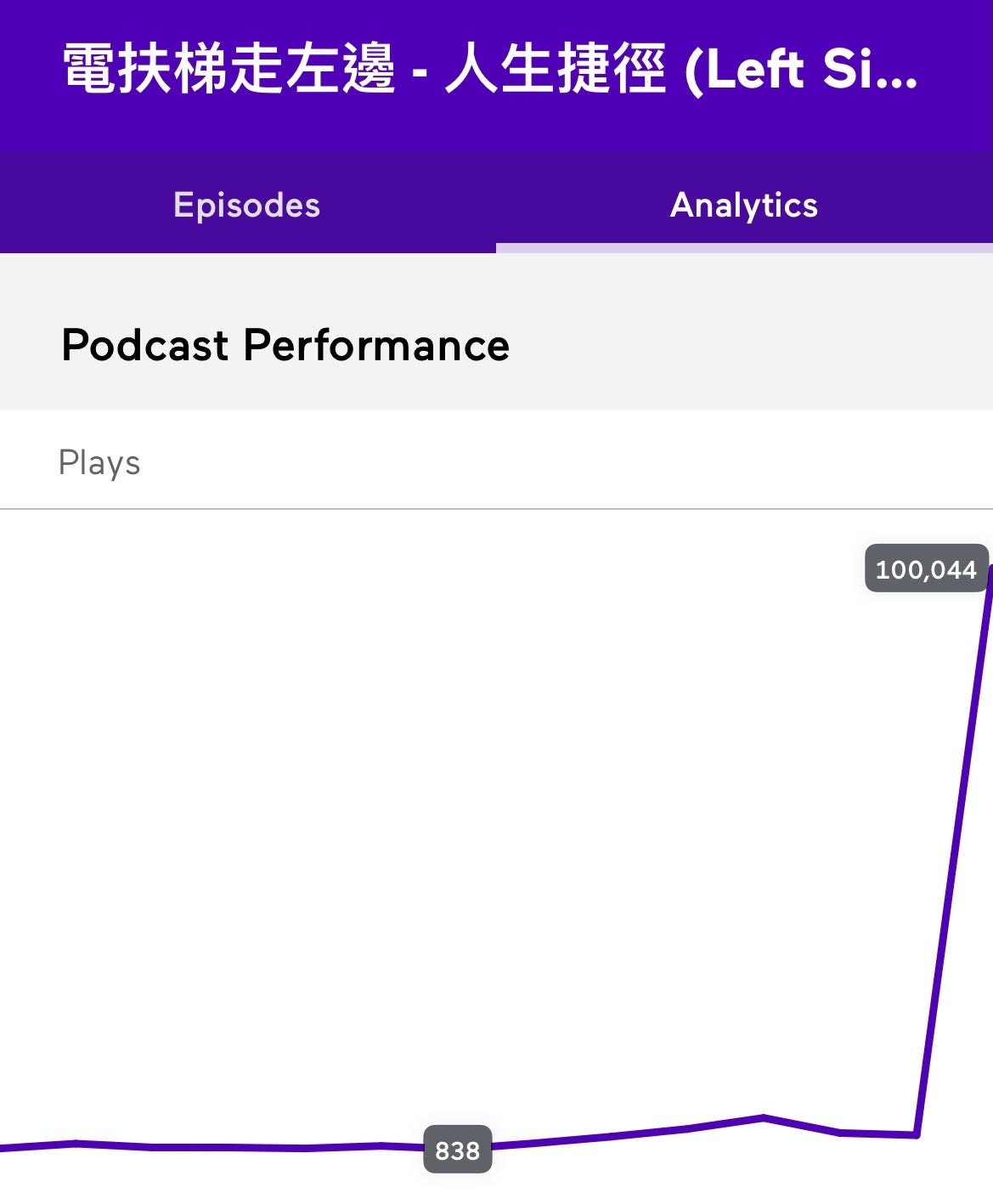Click empty chart area above the 838 label
The width and height of the screenshot is (993, 1204).
pos(458,850)
